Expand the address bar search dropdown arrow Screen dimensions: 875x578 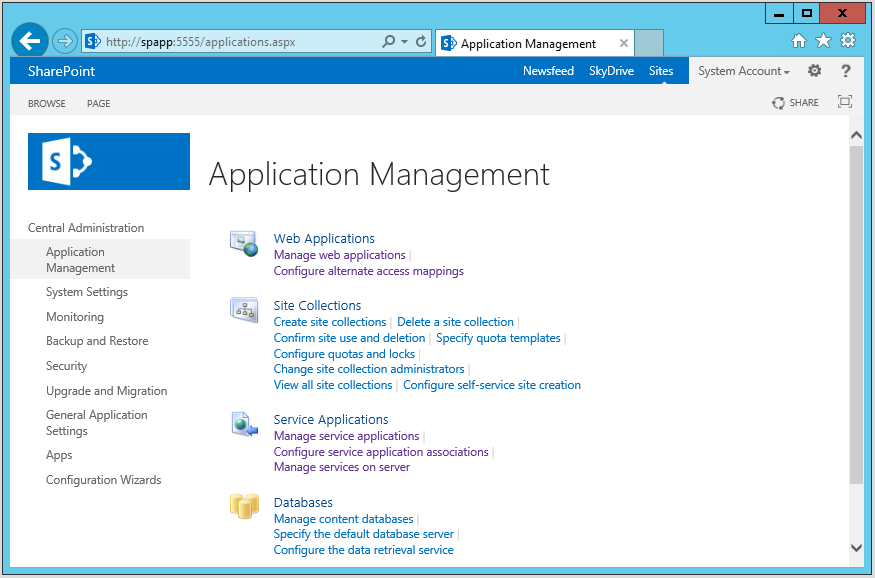click(405, 42)
